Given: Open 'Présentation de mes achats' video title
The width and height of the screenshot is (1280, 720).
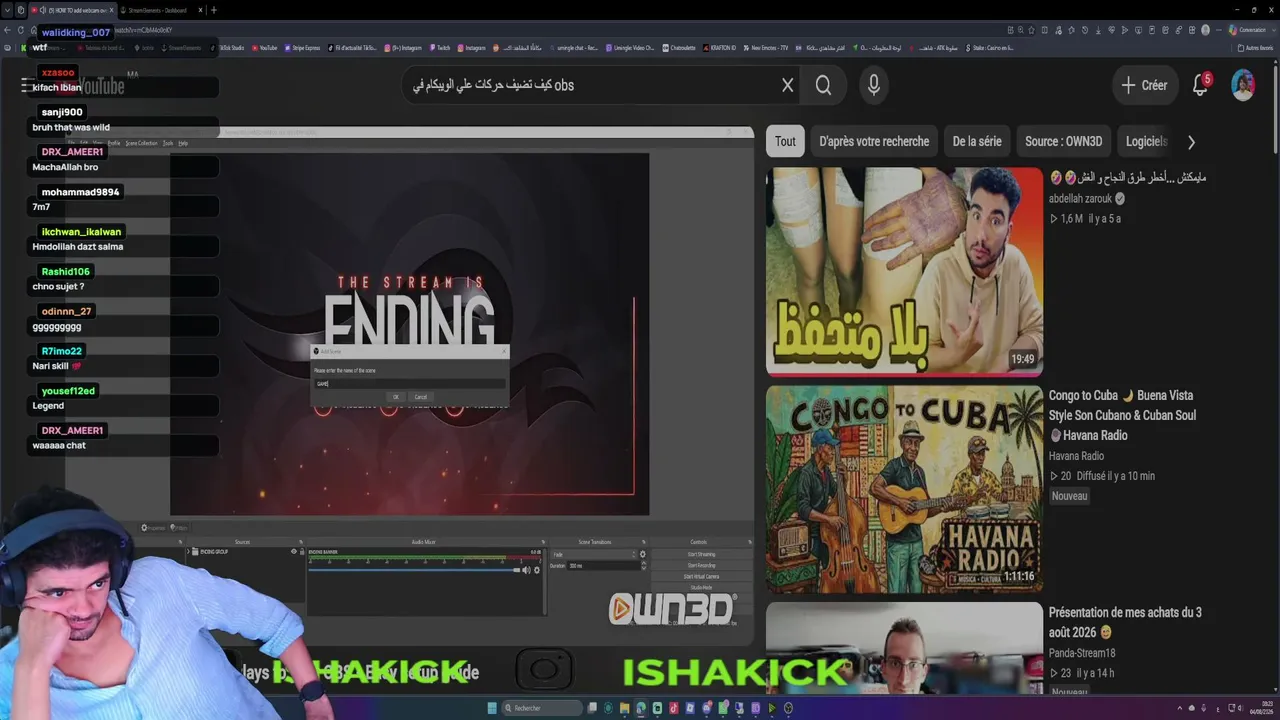Looking at the screenshot, I should pos(1125,622).
